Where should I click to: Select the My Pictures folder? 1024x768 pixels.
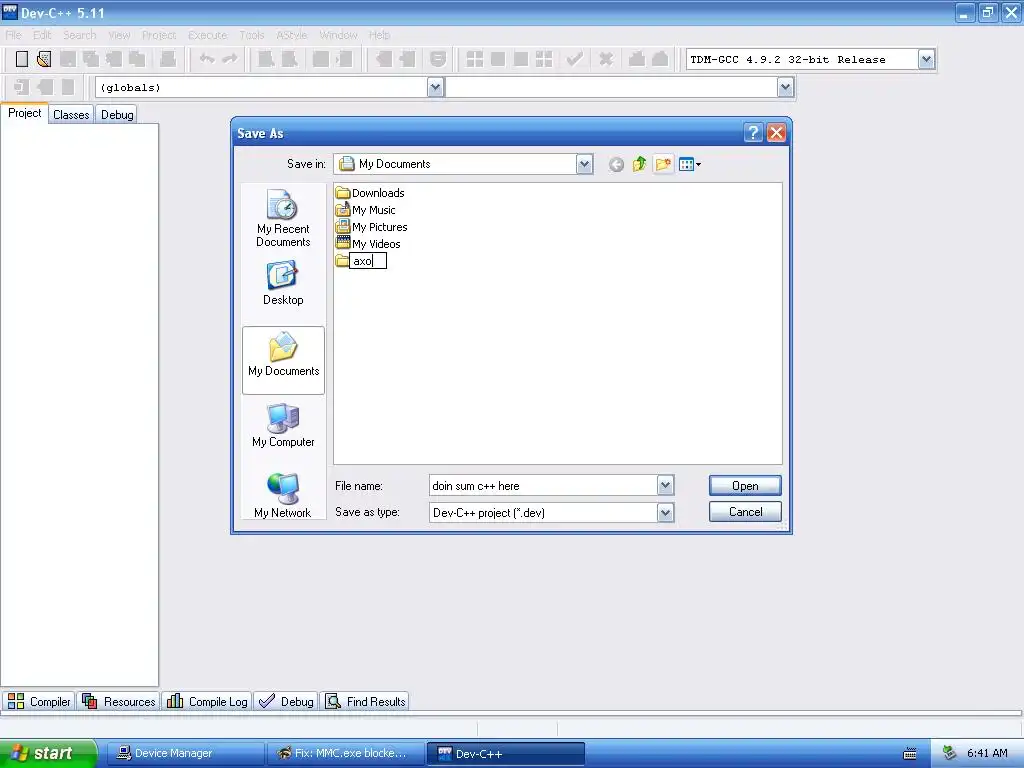coord(371,227)
